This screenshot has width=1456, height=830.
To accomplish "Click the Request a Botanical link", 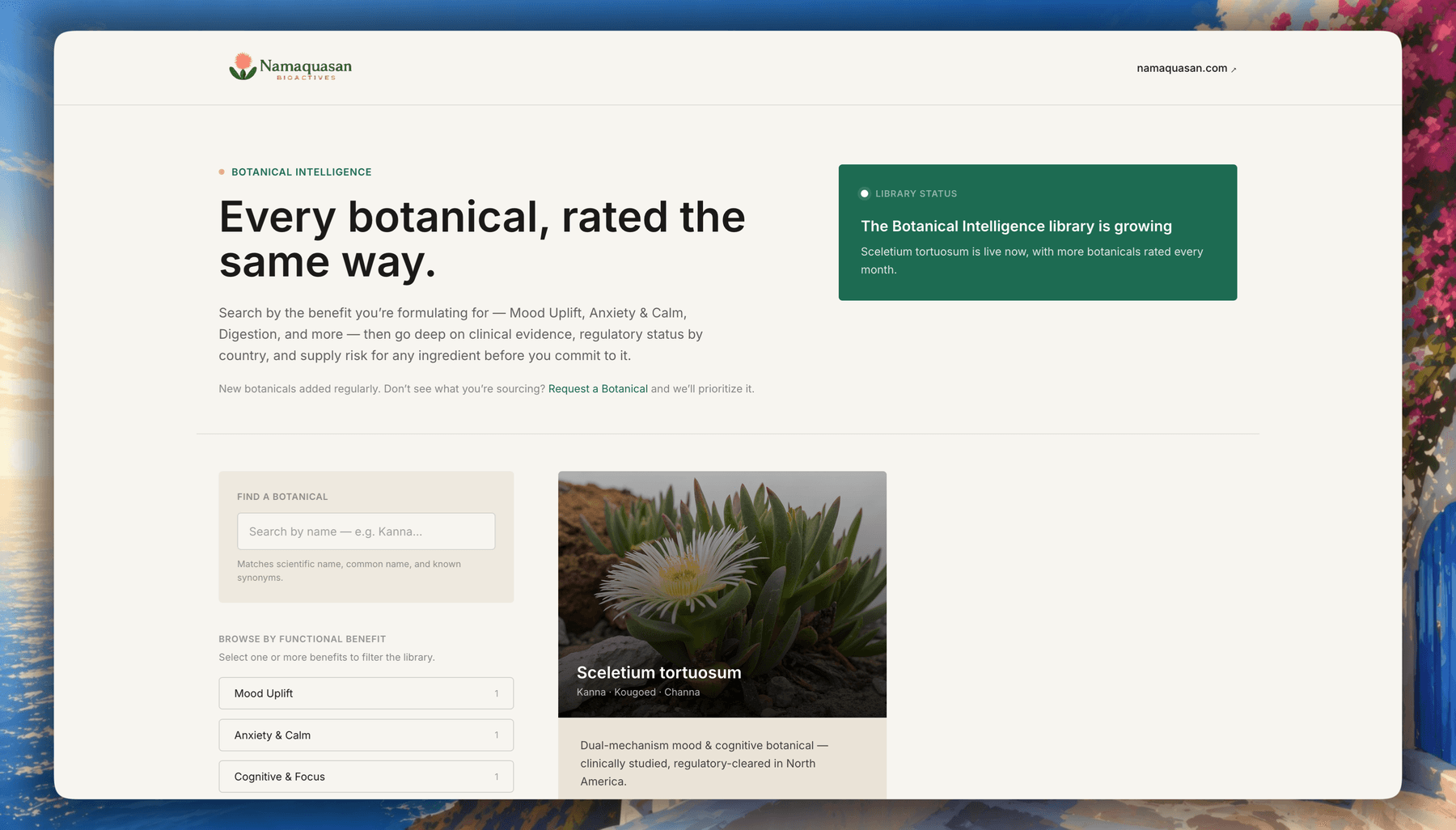I will coord(598,389).
